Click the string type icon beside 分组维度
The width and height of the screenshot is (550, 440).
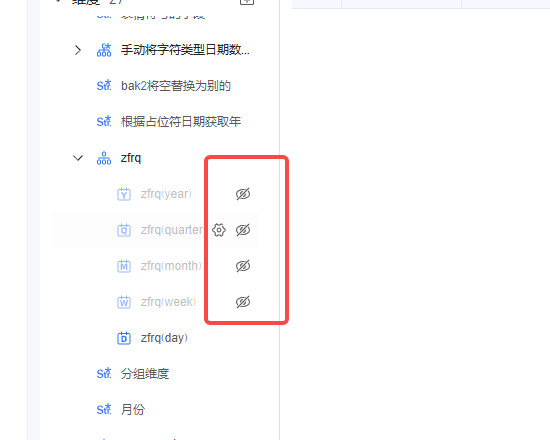pyautogui.click(x=104, y=374)
